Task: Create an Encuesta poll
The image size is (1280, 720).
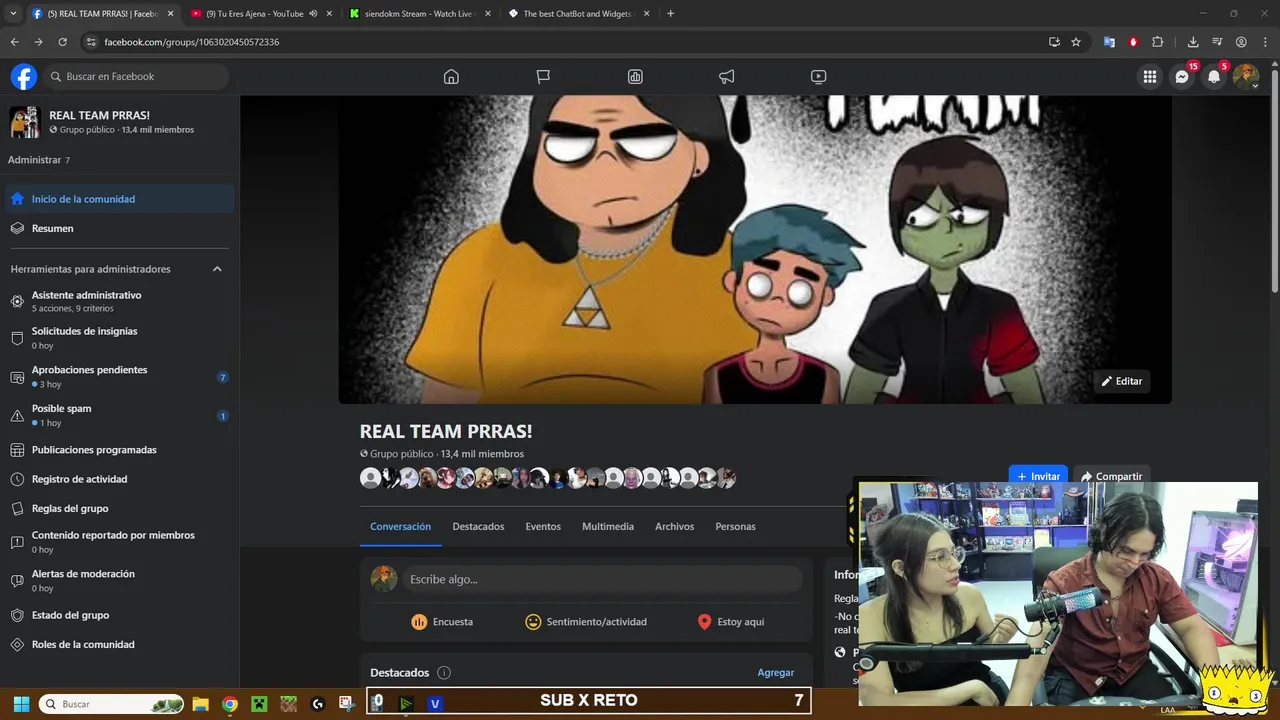Action: (x=442, y=622)
